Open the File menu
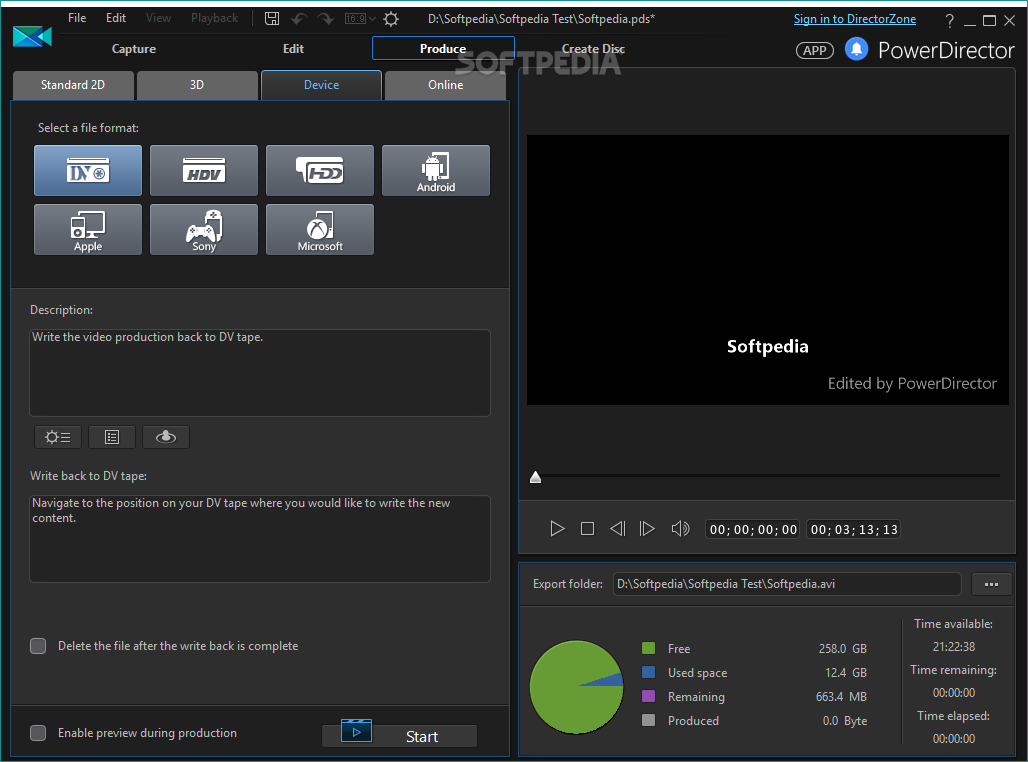Screen dimensions: 1028x762 (77, 18)
